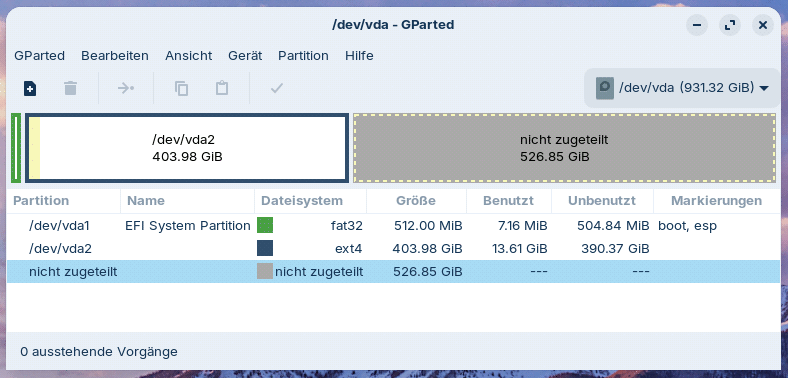Close the GParted window
This screenshot has width=788, height=378.
(763, 25)
